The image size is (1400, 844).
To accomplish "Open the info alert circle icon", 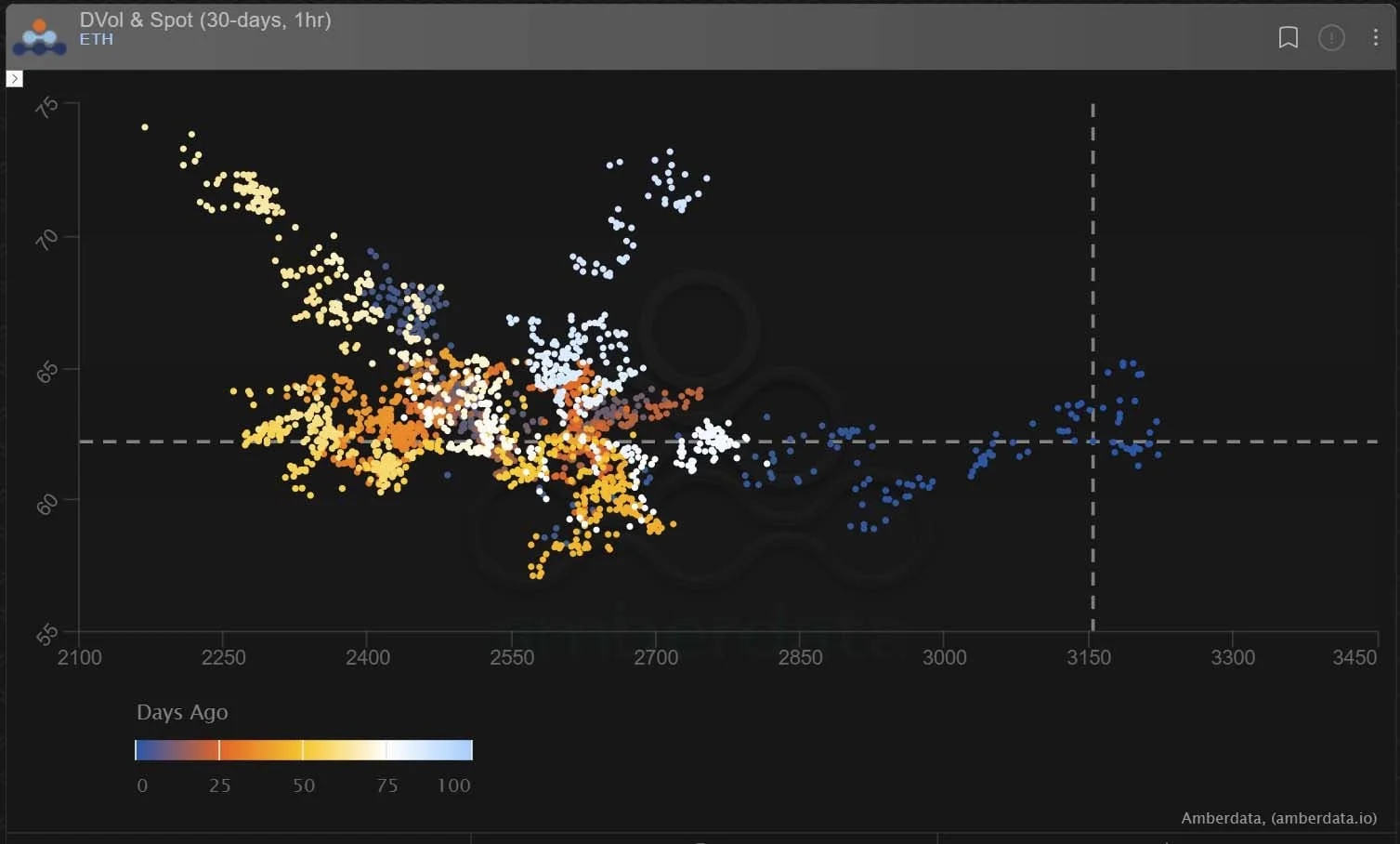I will pos(1331,37).
